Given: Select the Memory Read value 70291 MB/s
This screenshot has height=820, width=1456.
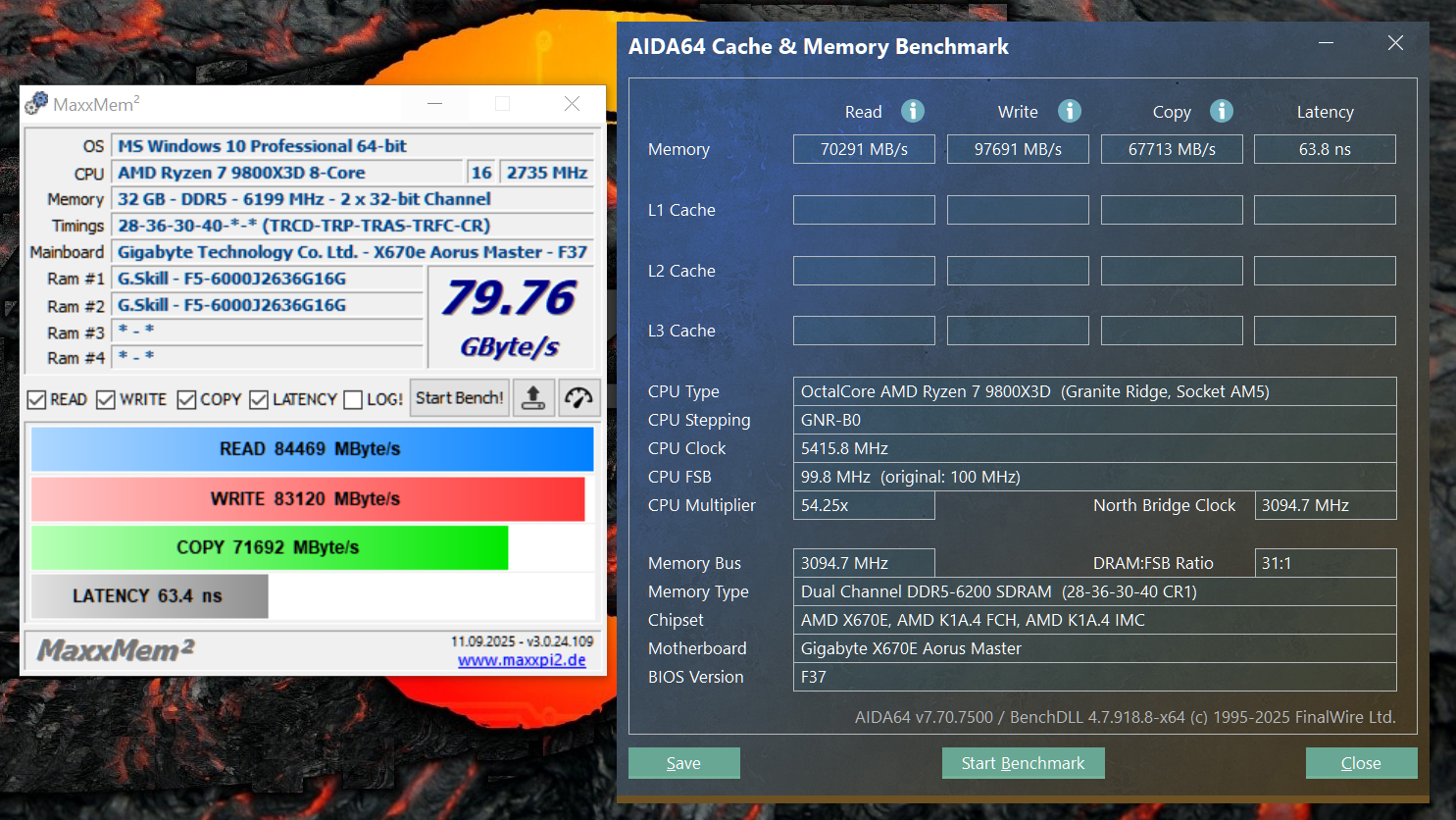Looking at the screenshot, I should [x=864, y=149].
